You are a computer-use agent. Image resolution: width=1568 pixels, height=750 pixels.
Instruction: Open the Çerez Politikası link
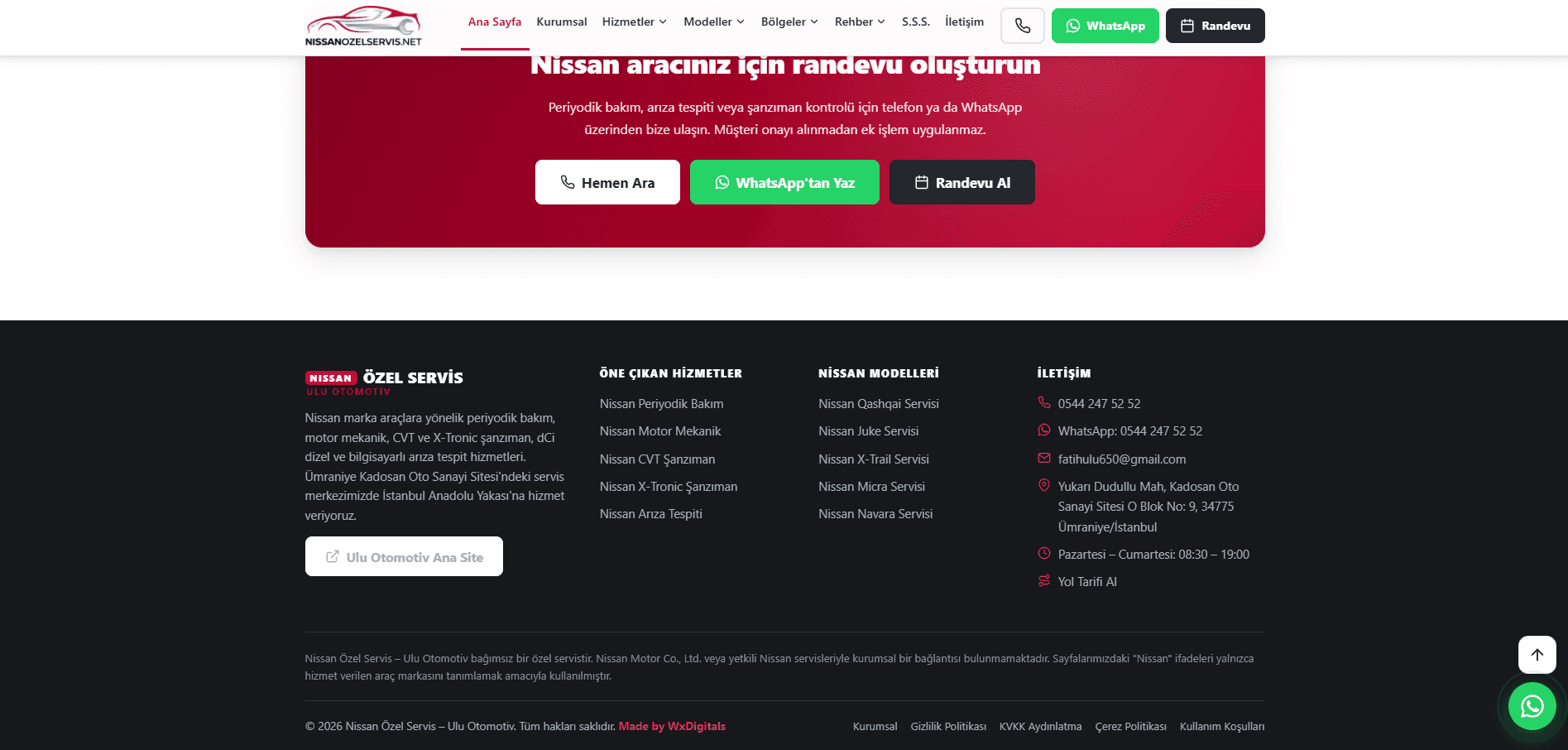tap(1130, 727)
